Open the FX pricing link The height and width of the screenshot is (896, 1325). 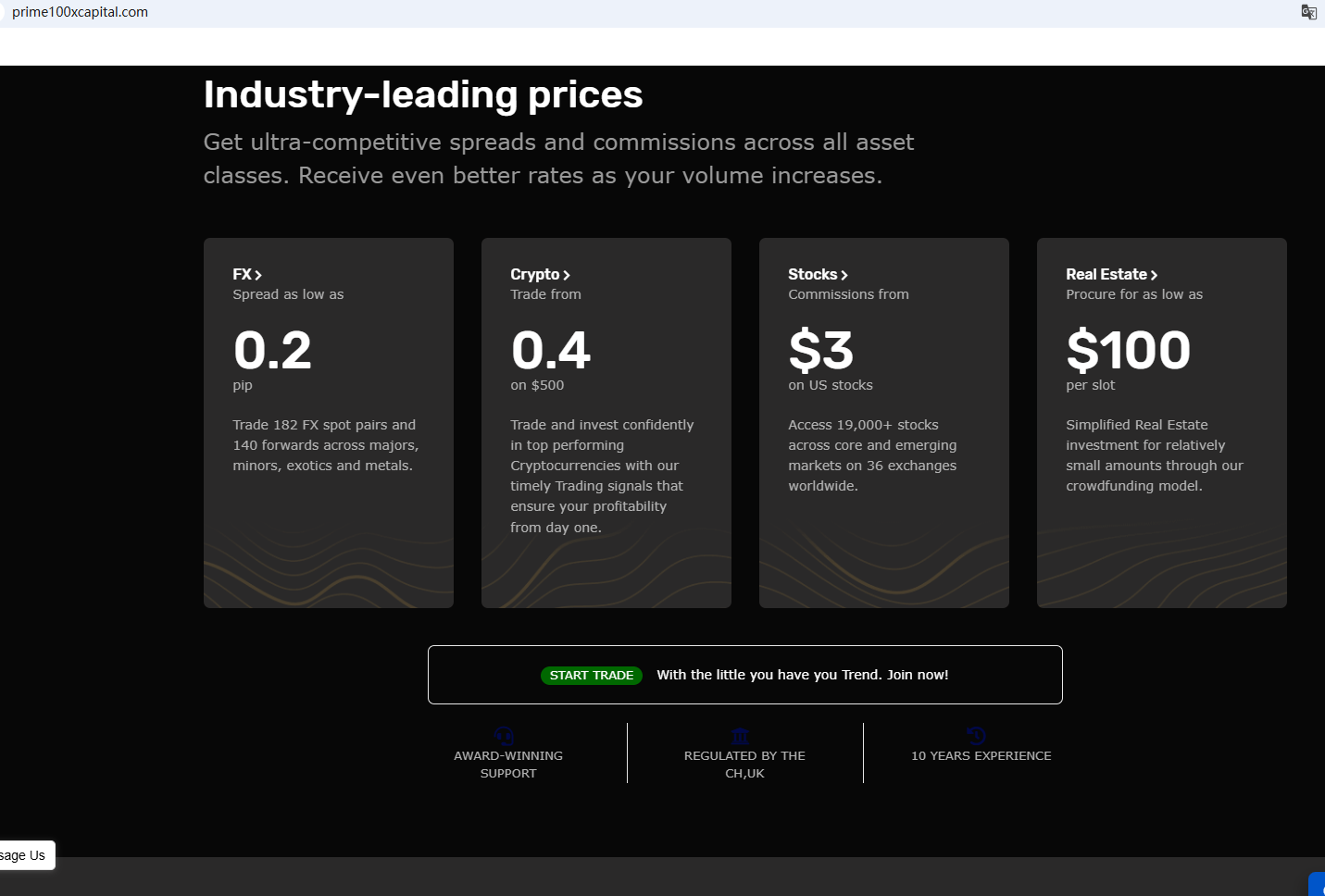click(x=242, y=274)
